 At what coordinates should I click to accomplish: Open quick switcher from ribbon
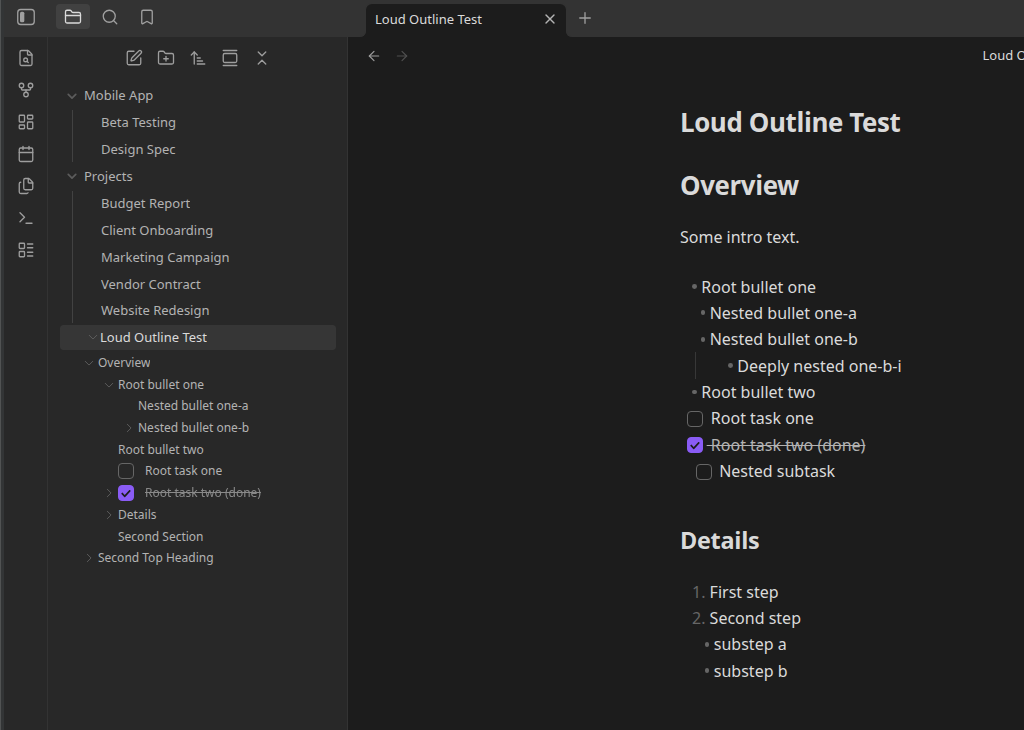click(26, 58)
